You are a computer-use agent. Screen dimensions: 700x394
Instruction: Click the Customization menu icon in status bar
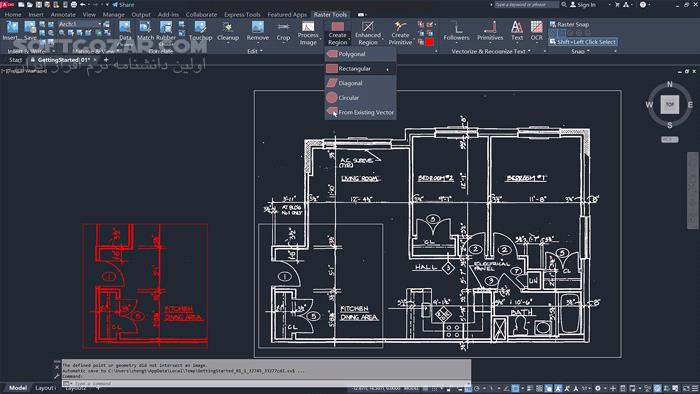click(x=694, y=388)
